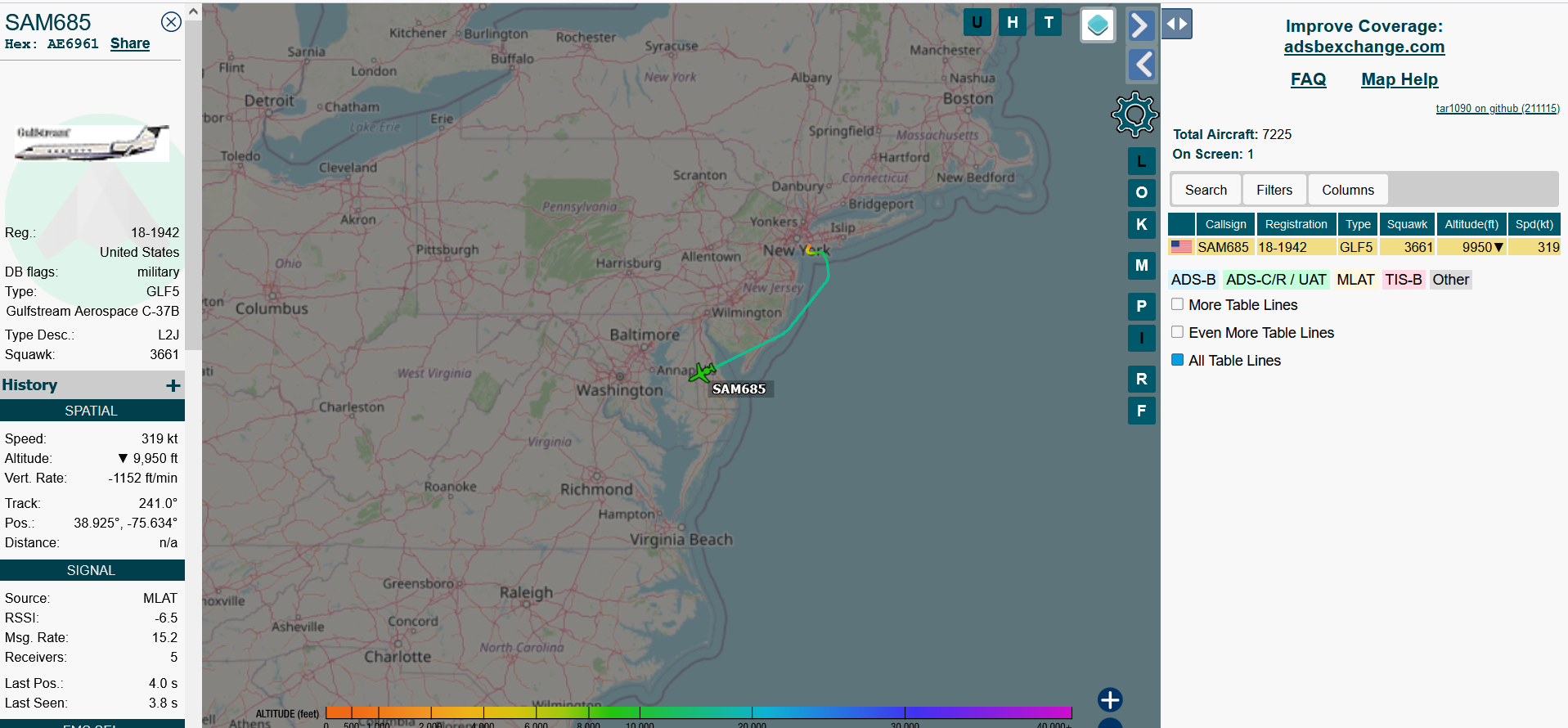Sort table by Altitude(ft) column
1568x728 pixels.
click(x=1471, y=224)
